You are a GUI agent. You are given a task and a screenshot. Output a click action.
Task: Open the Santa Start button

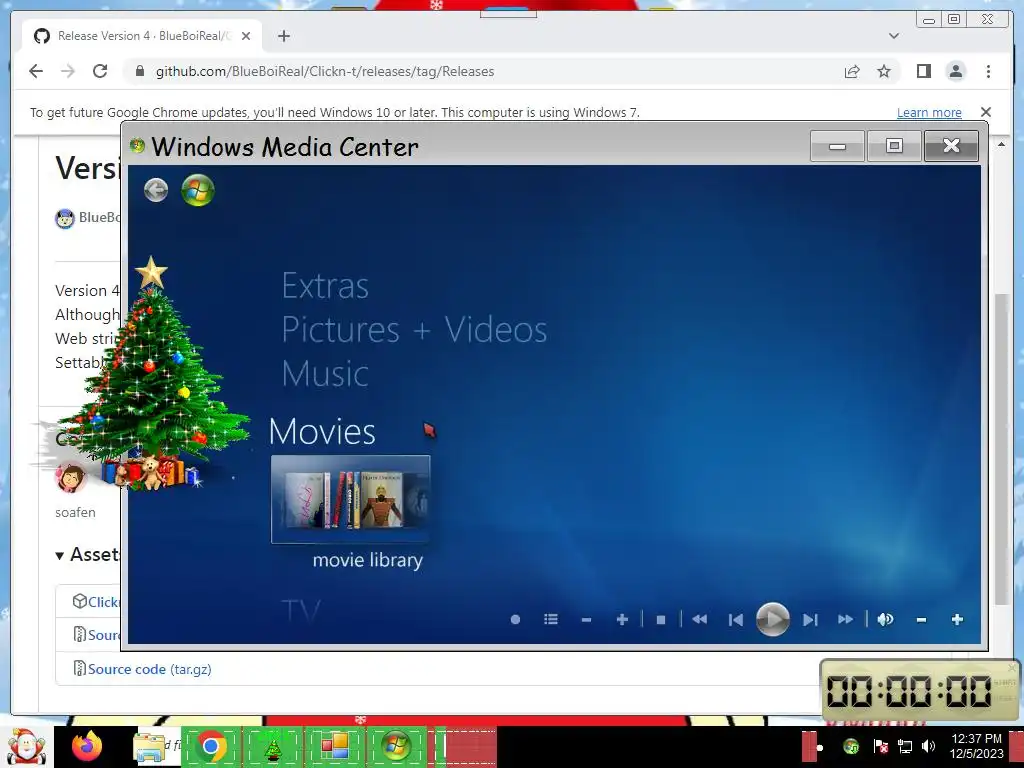(25, 746)
